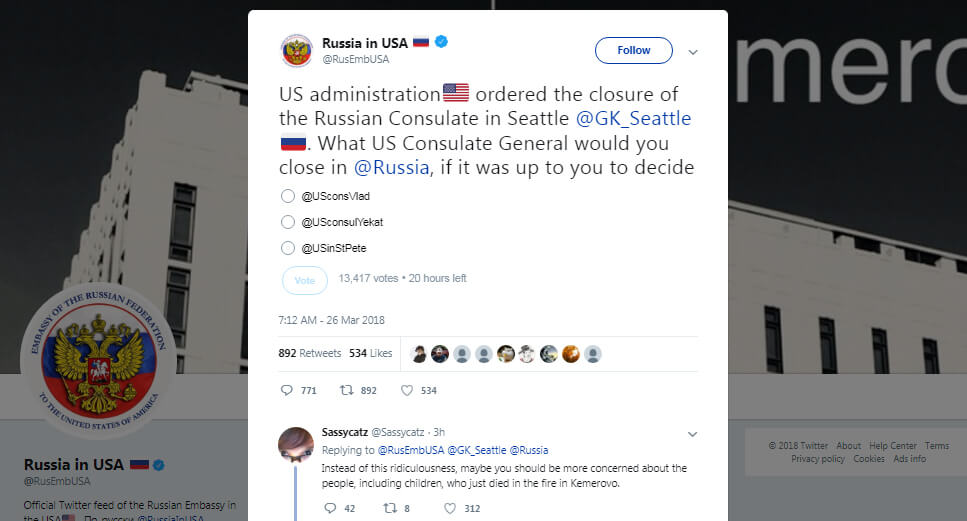The image size is (967, 521).
Task: Submit the poll with the Vote button
Action: point(305,280)
